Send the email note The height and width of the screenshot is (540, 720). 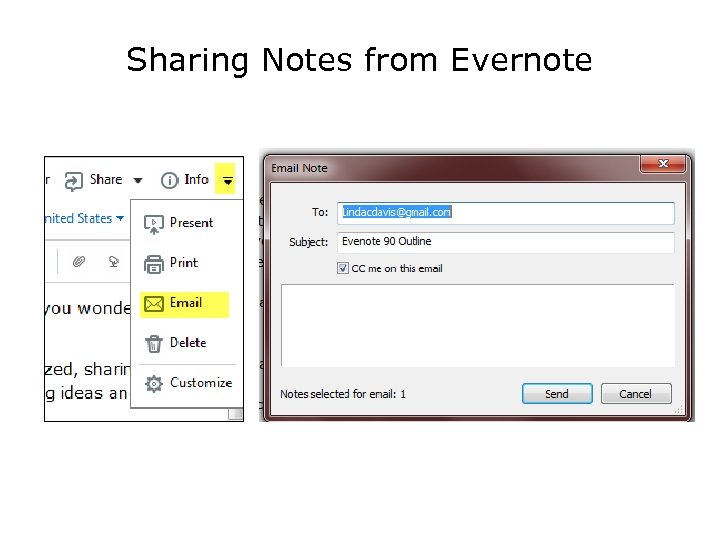[557, 394]
